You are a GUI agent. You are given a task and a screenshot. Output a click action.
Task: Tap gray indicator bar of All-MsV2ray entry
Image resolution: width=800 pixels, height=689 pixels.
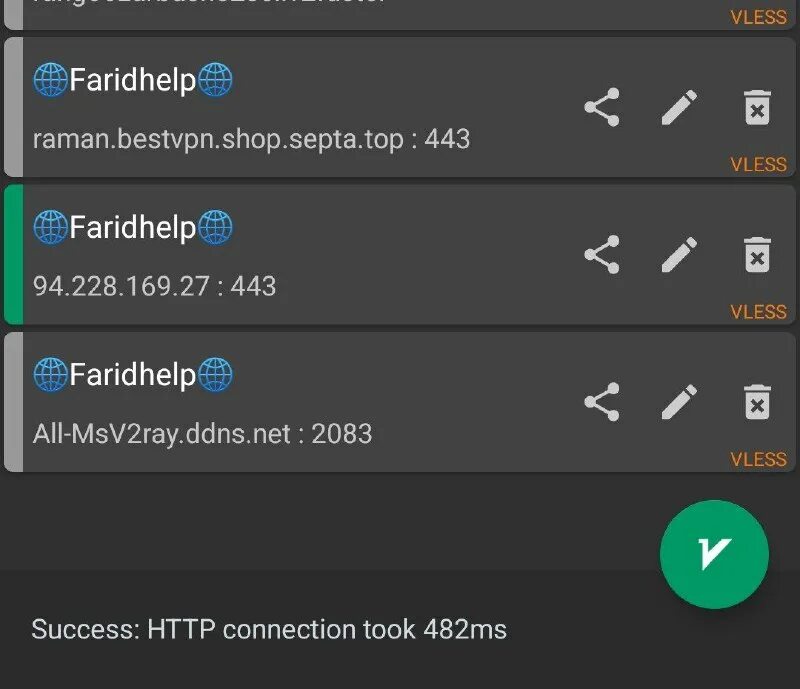pyautogui.click(x=13, y=402)
